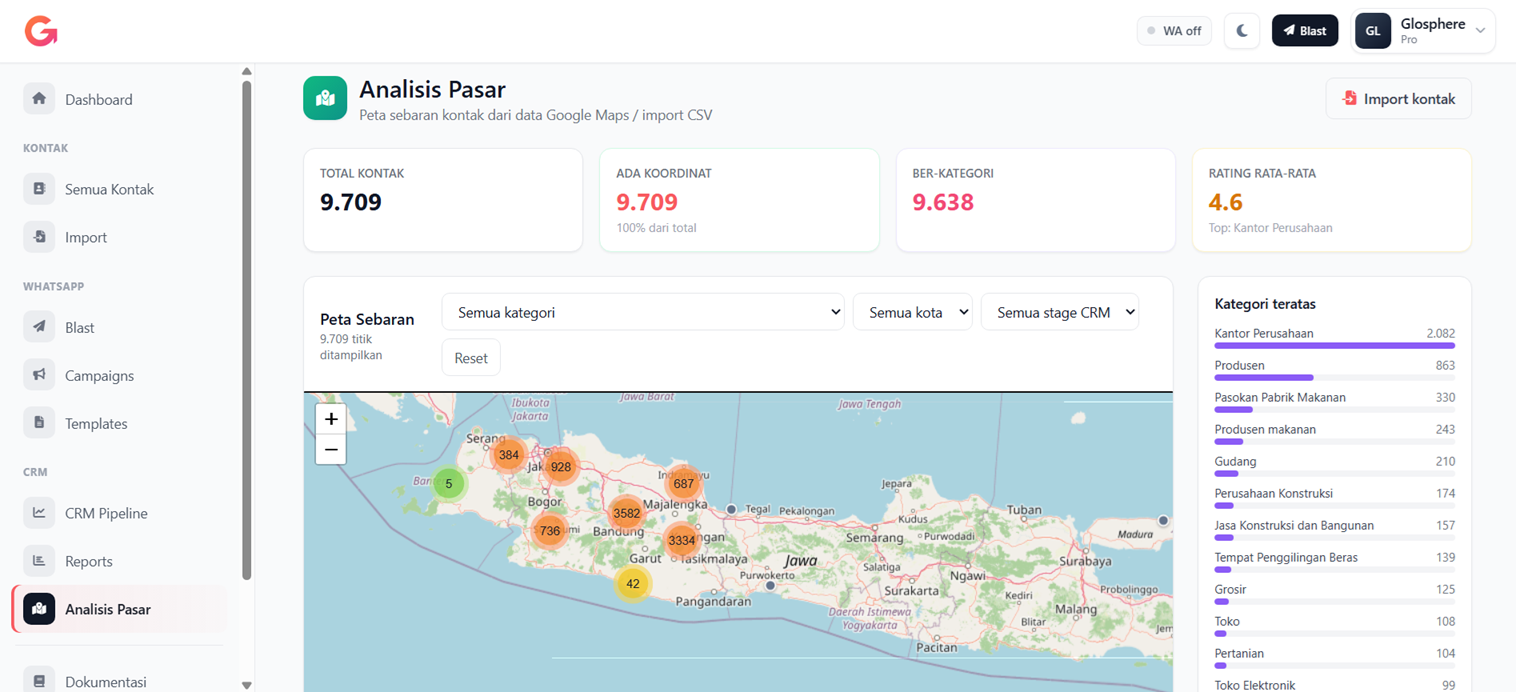This screenshot has width=1516, height=692.
Task: Click the 736 map cluster near Sukabumi
Action: 550,531
